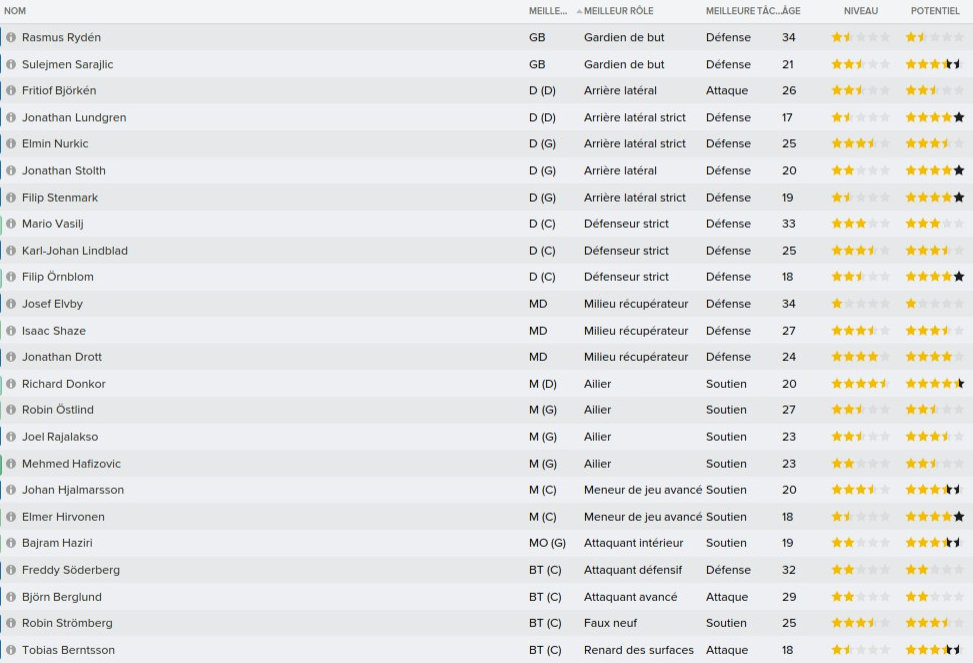Open Jonathan Drott's player profile
This screenshot has width=973, height=663.
point(61,357)
